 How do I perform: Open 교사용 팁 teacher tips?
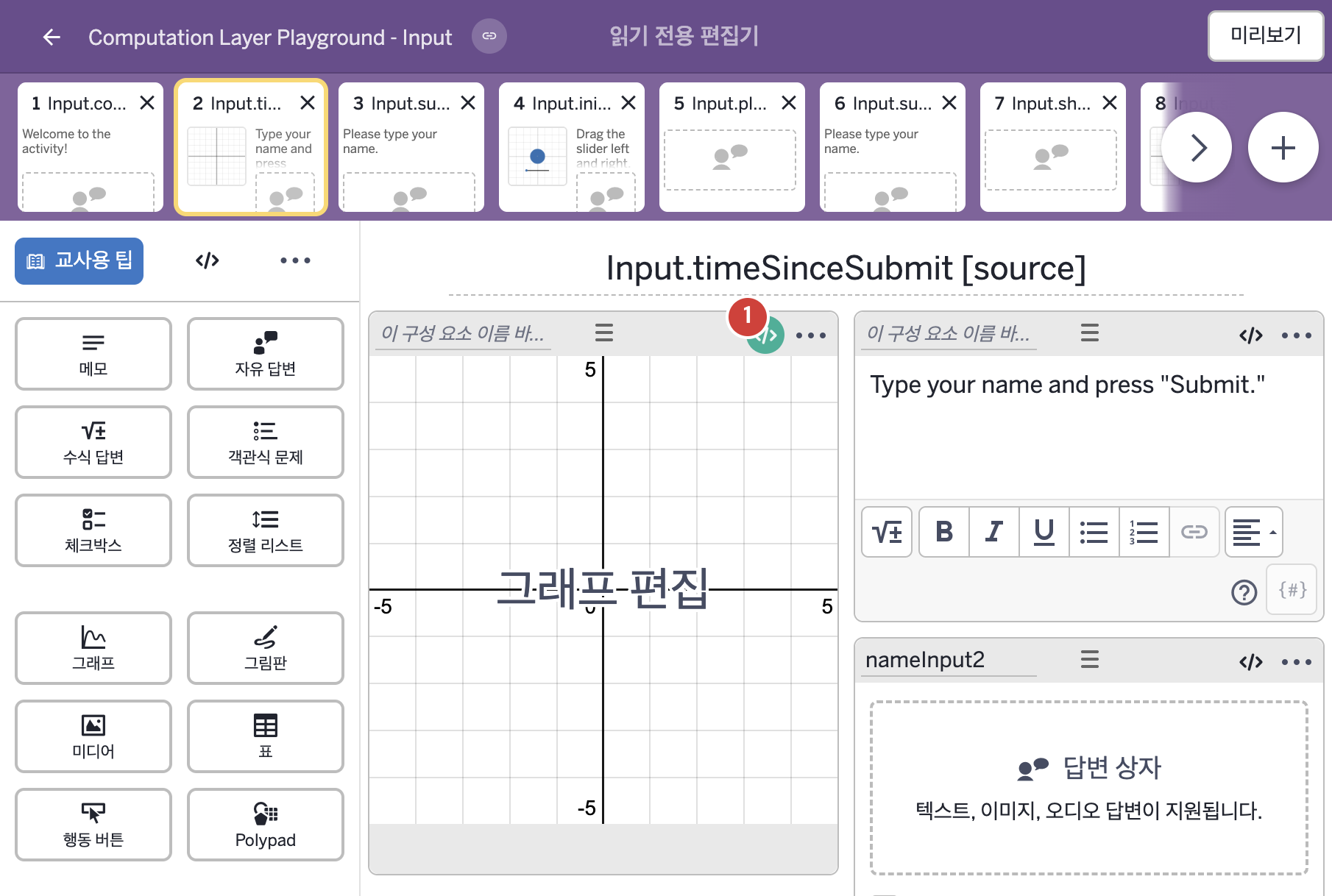(x=79, y=260)
